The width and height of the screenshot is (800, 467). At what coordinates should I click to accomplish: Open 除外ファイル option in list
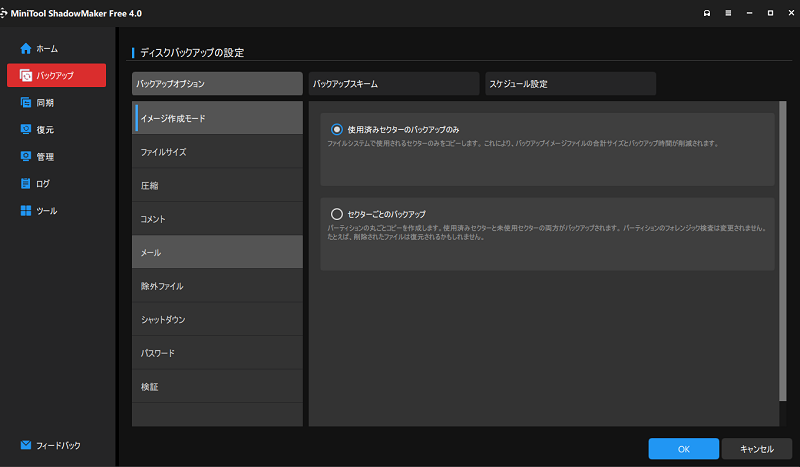[217, 286]
